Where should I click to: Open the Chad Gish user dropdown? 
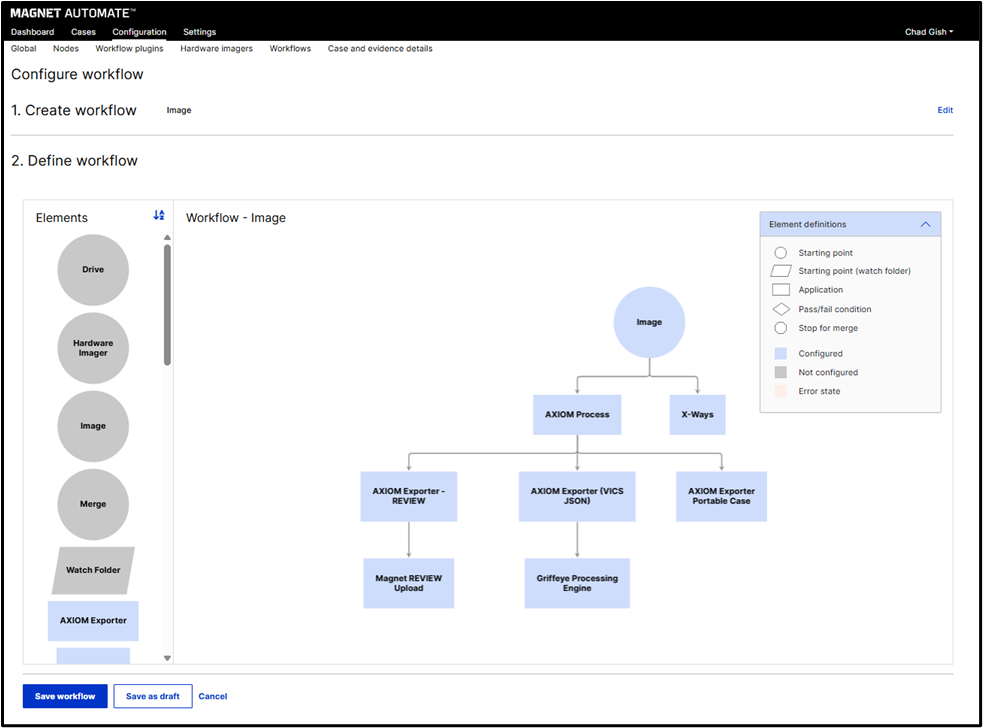pyautogui.click(x=929, y=32)
